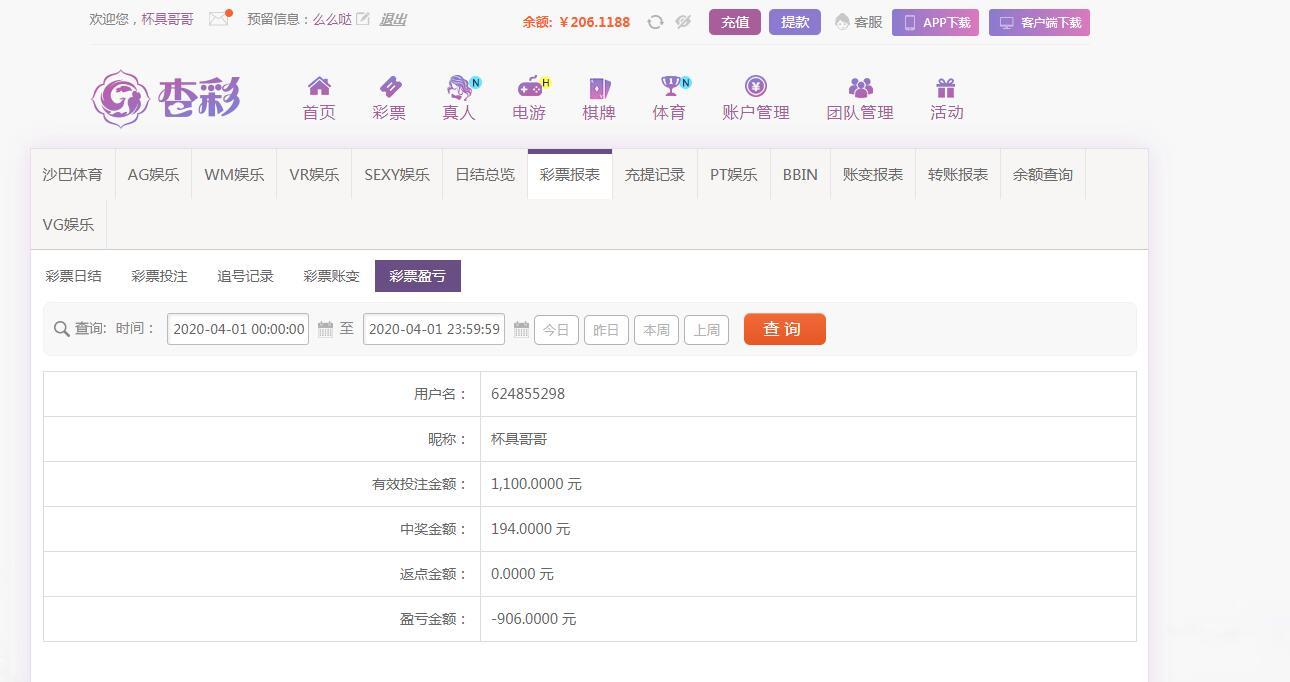Click the start time input field
1290x682 pixels.
pos(238,329)
